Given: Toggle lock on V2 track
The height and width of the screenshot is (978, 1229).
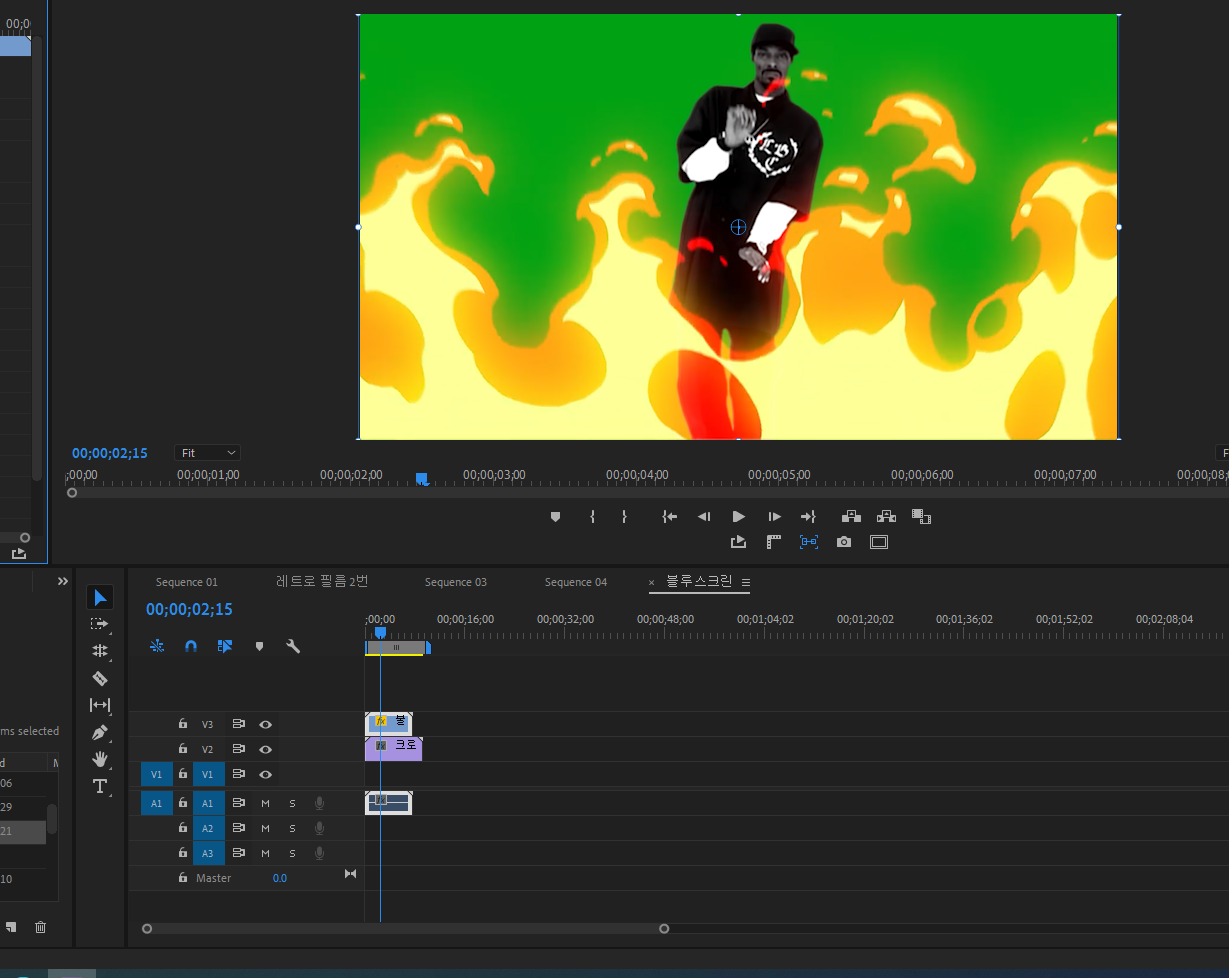Looking at the screenshot, I should click(x=183, y=748).
